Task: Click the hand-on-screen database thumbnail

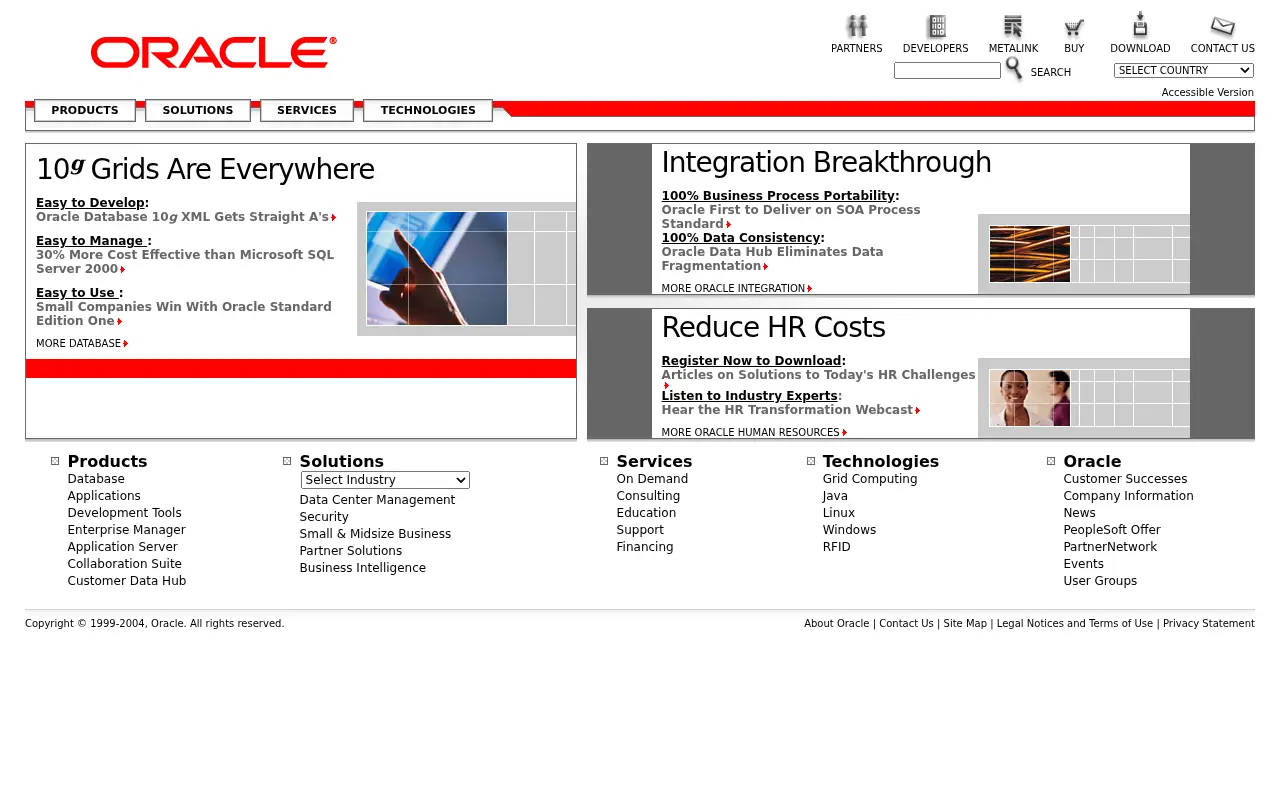Action: tap(437, 268)
